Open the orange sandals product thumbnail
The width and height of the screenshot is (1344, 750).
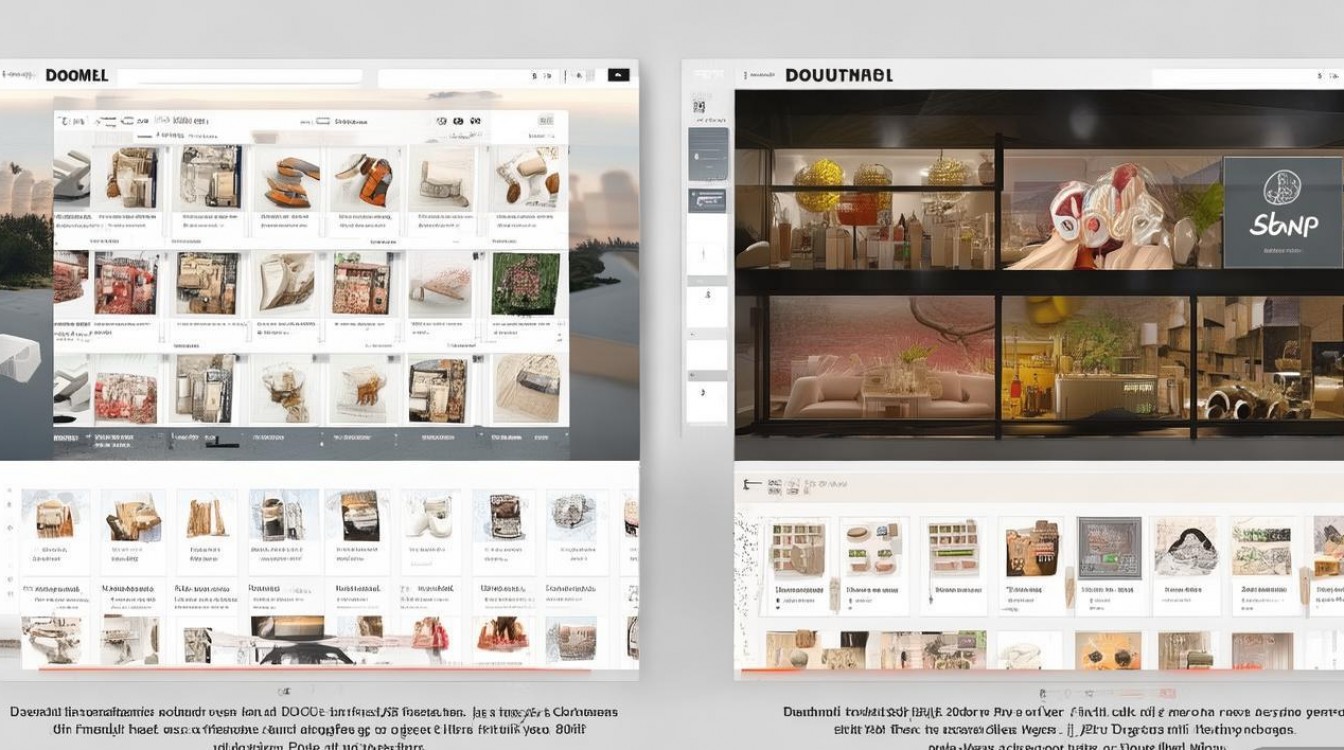click(x=289, y=180)
